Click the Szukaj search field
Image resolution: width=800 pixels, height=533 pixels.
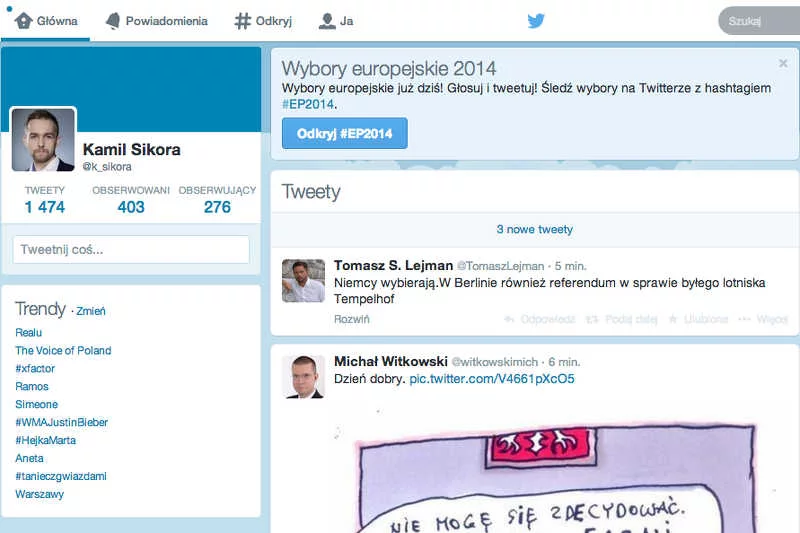(x=759, y=21)
